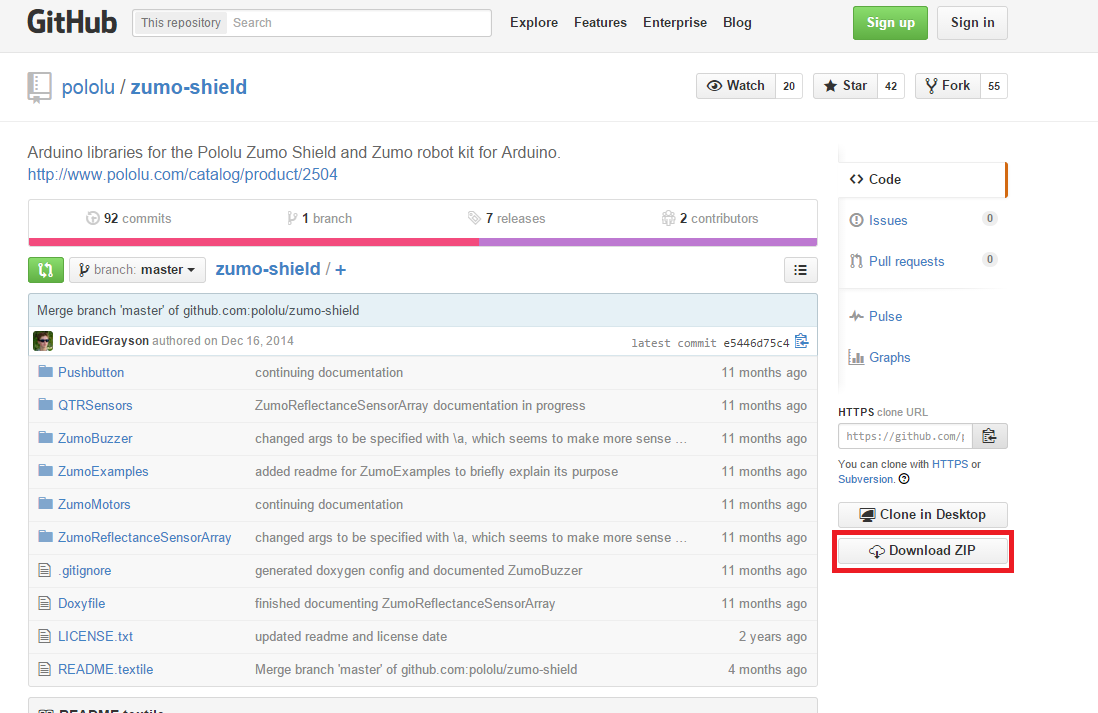The image size is (1098, 713).
Task: Select the Code tab in sidebar
Action: coord(922,179)
